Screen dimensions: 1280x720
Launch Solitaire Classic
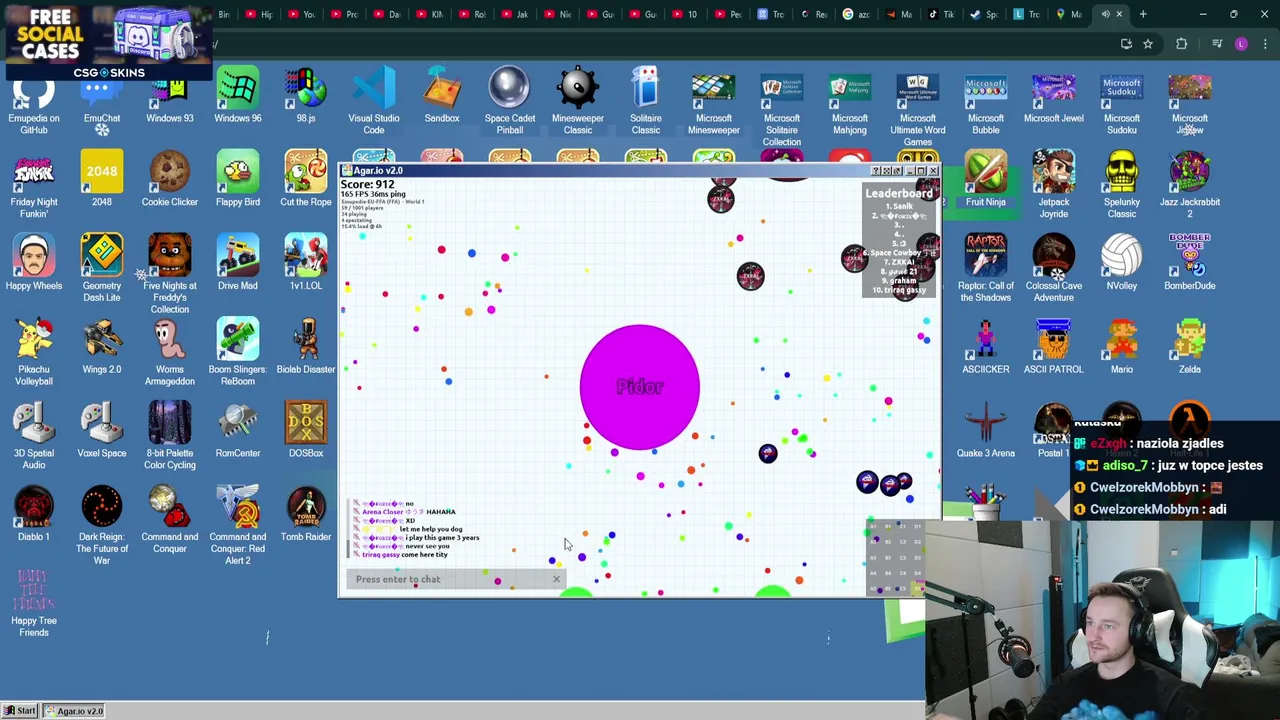click(x=646, y=102)
